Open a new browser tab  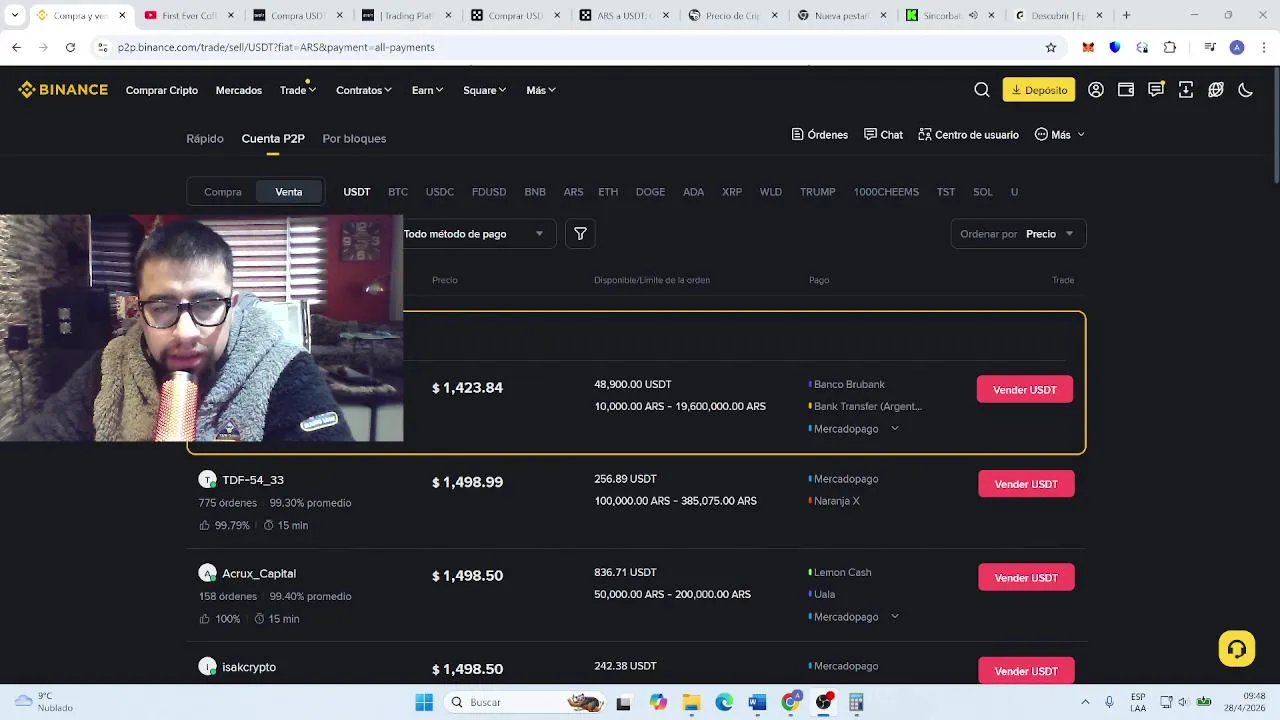pyautogui.click(x=1126, y=15)
